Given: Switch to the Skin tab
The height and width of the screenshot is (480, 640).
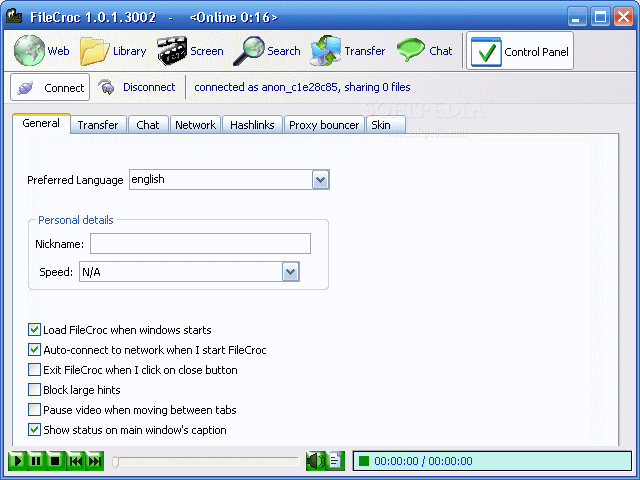Looking at the screenshot, I should point(386,125).
